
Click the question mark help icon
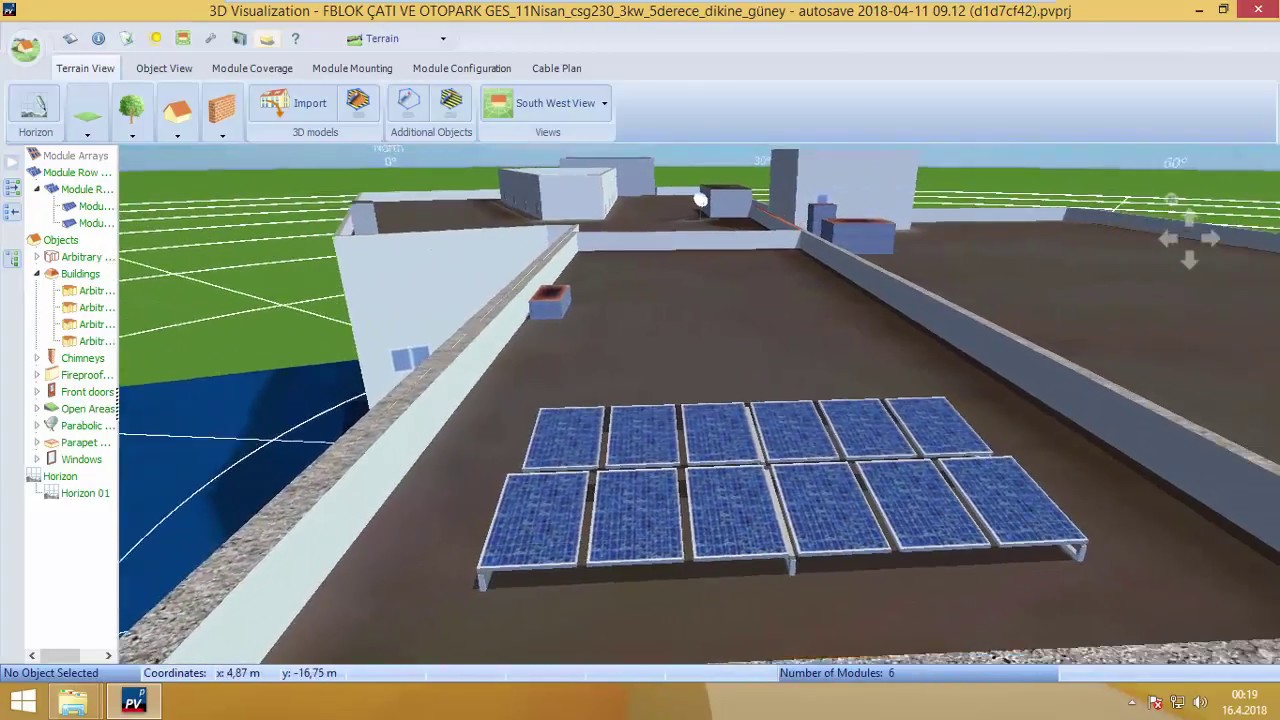[x=295, y=39]
